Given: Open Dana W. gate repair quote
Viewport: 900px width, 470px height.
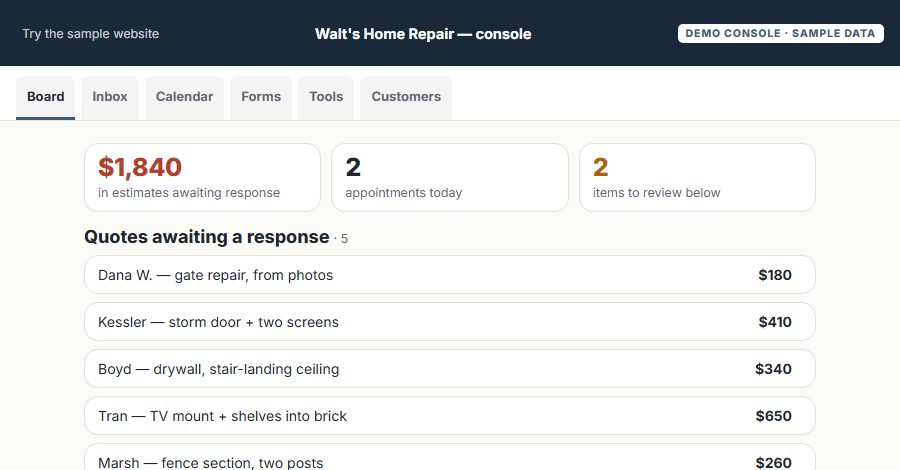Looking at the screenshot, I should point(450,275).
